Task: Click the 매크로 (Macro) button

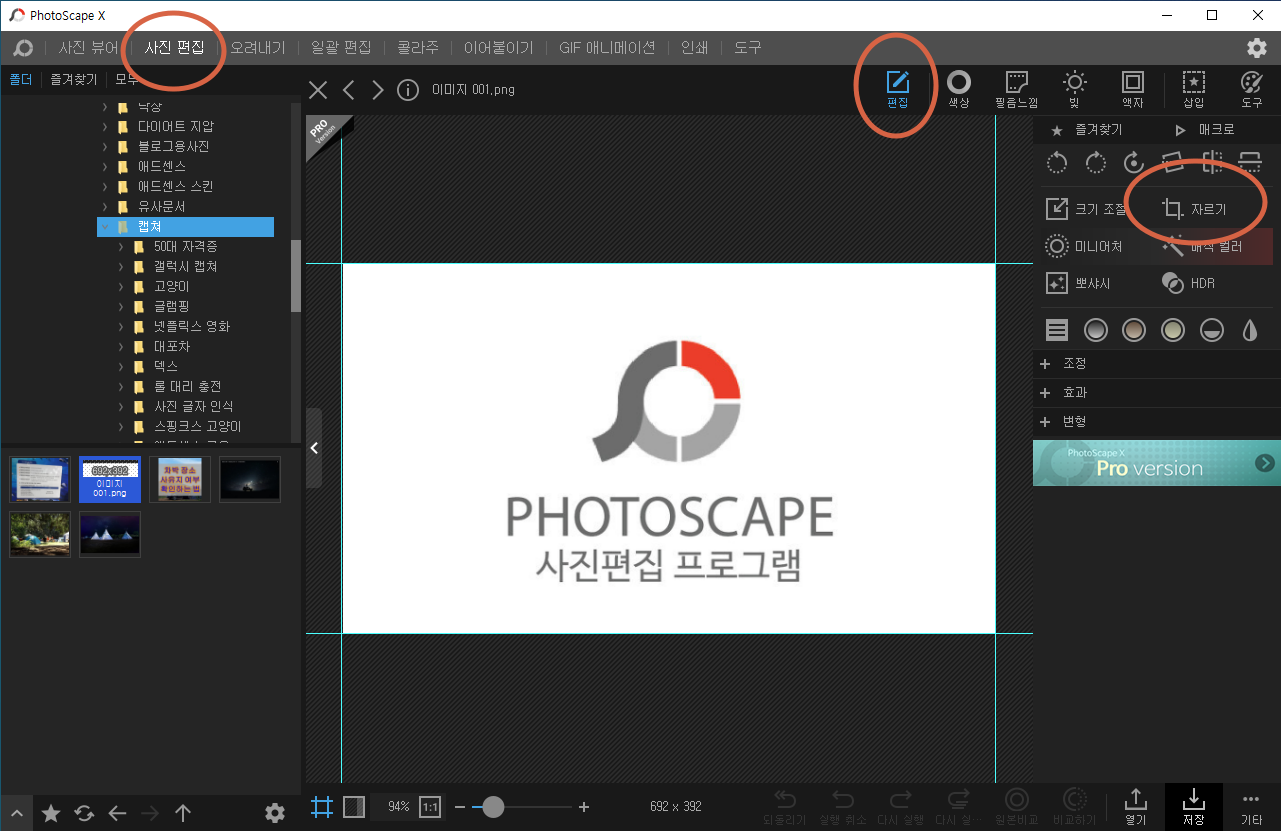Action: pyautogui.click(x=1205, y=130)
